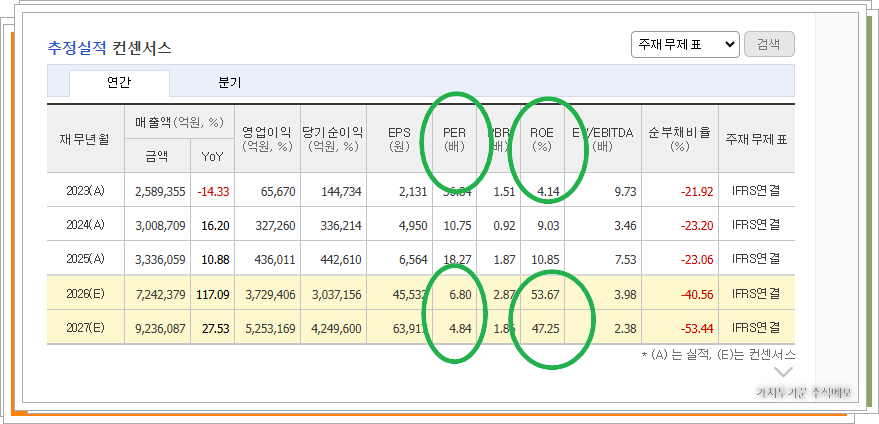Select the 2024(A) row label
Screen dimensions: 879x424
pyautogui.click(x=85, y=225)
